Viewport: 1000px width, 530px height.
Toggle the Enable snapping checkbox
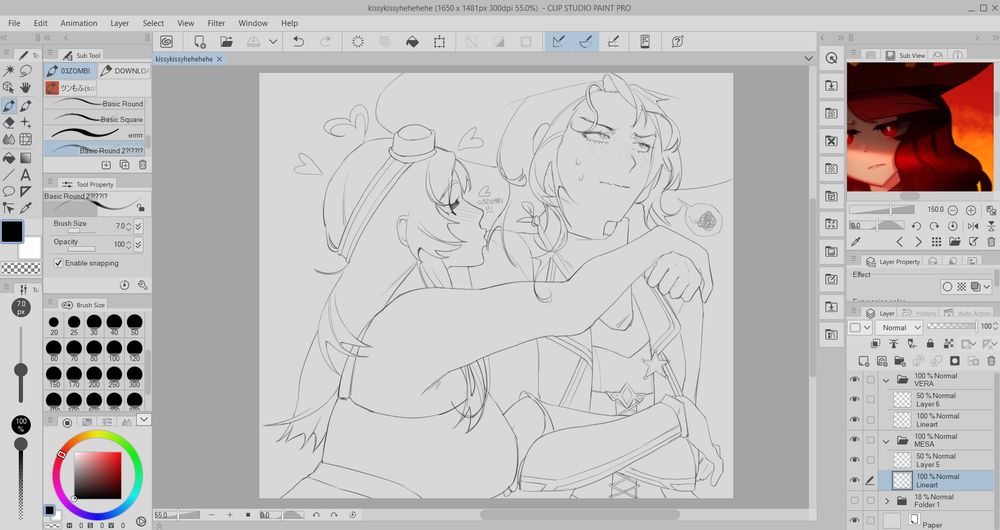(x=59, y=263)
